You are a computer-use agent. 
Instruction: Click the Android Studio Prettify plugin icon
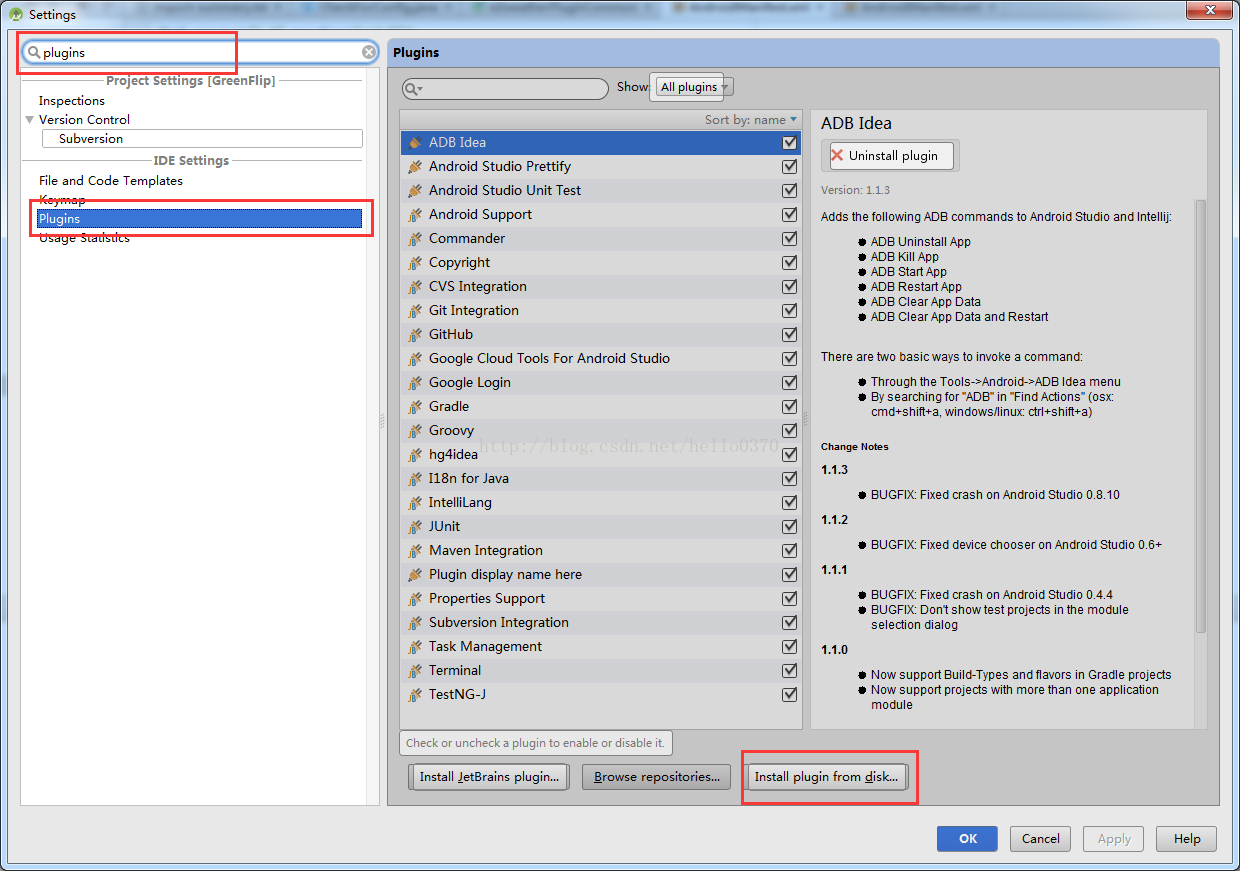pyautogui.click(x=415, y=166)
